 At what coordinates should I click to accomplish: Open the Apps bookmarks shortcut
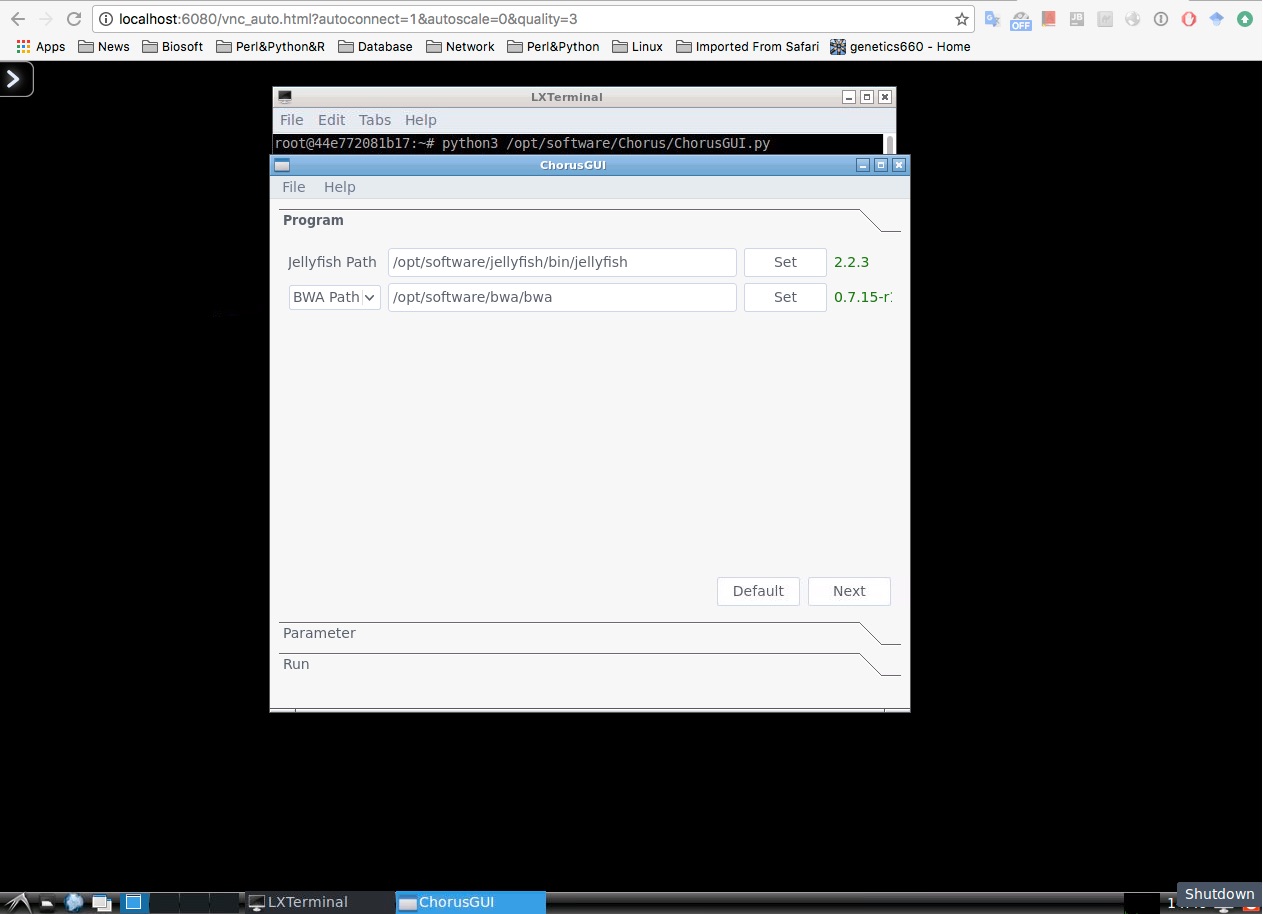[x=41, y=47]
